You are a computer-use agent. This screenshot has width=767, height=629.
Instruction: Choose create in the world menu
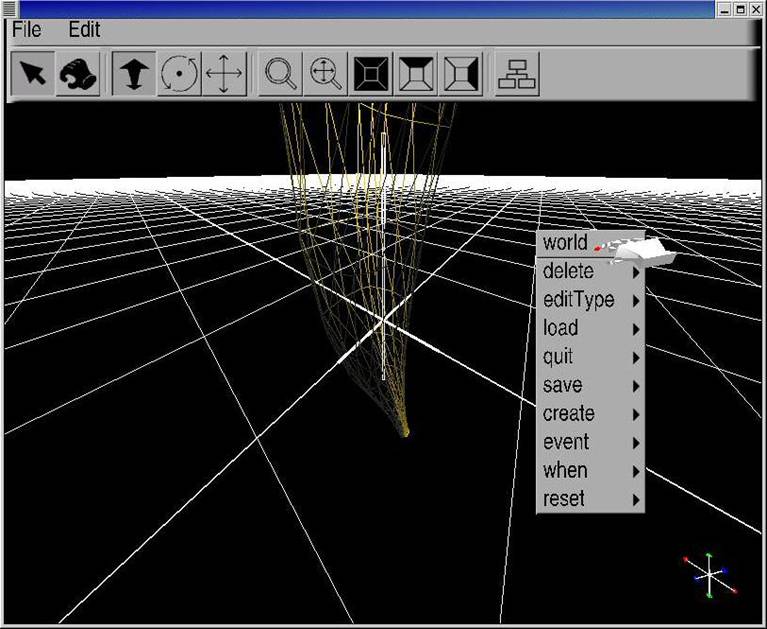(590, 413)
